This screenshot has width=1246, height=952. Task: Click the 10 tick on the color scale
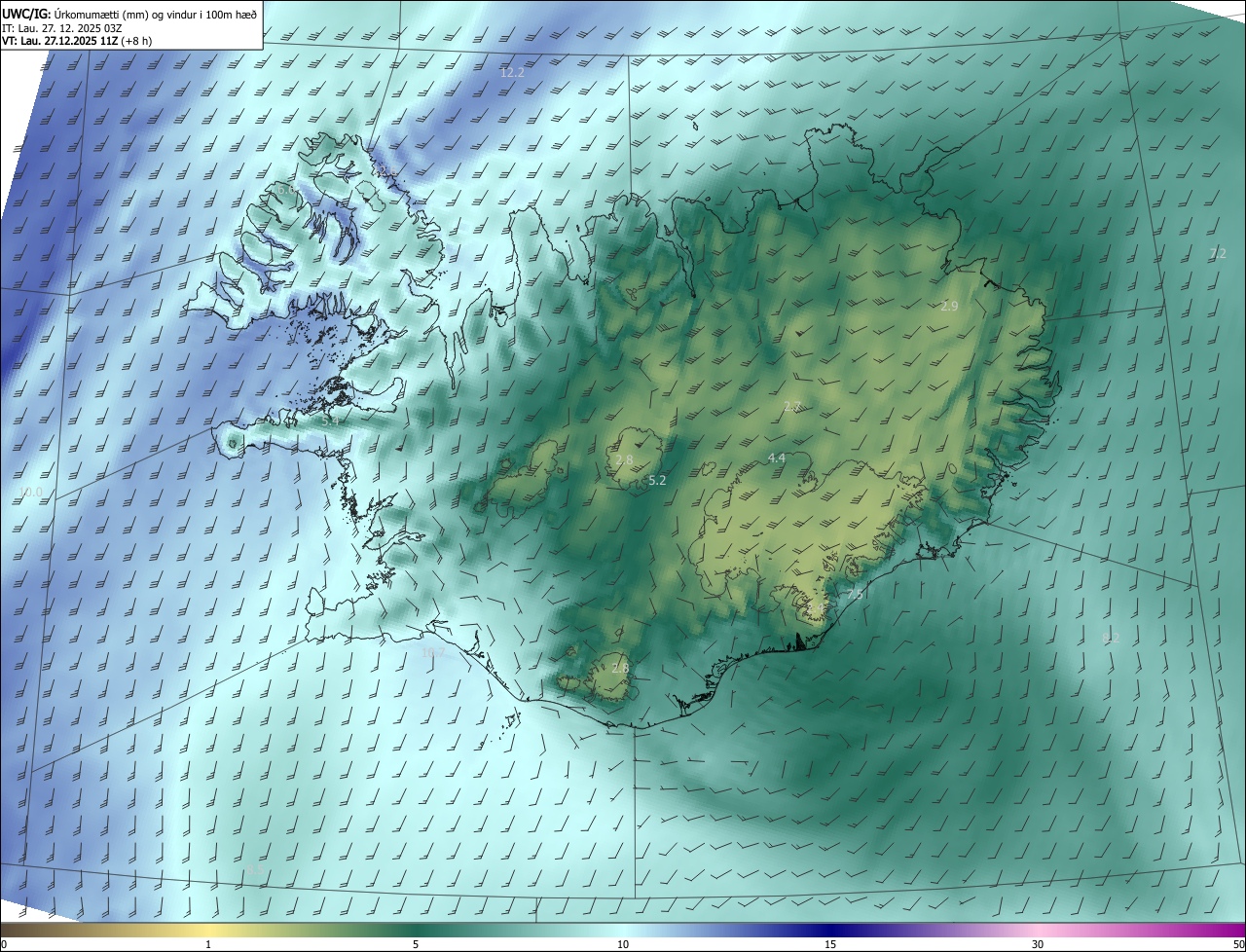point(623,944)
